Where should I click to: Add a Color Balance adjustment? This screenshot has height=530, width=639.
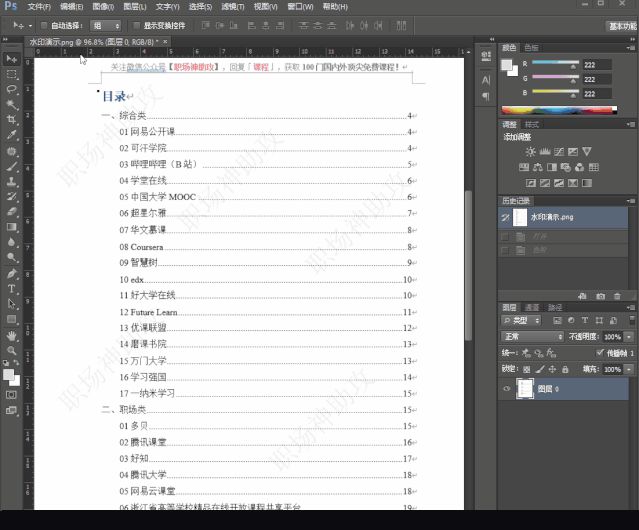point(538,167)
